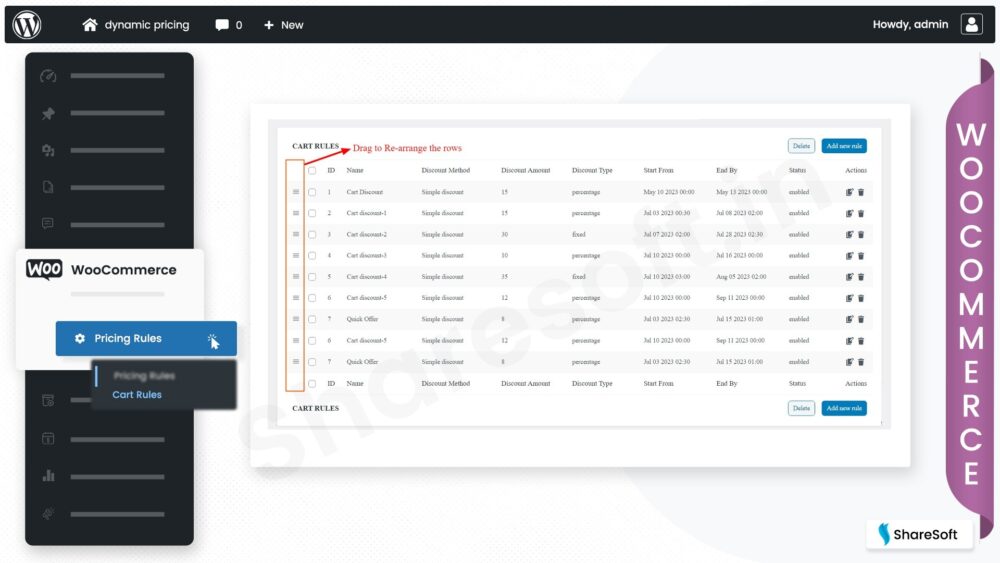Click the Name column header at table top
This screenshot has height=563, width=1000.
355,170
